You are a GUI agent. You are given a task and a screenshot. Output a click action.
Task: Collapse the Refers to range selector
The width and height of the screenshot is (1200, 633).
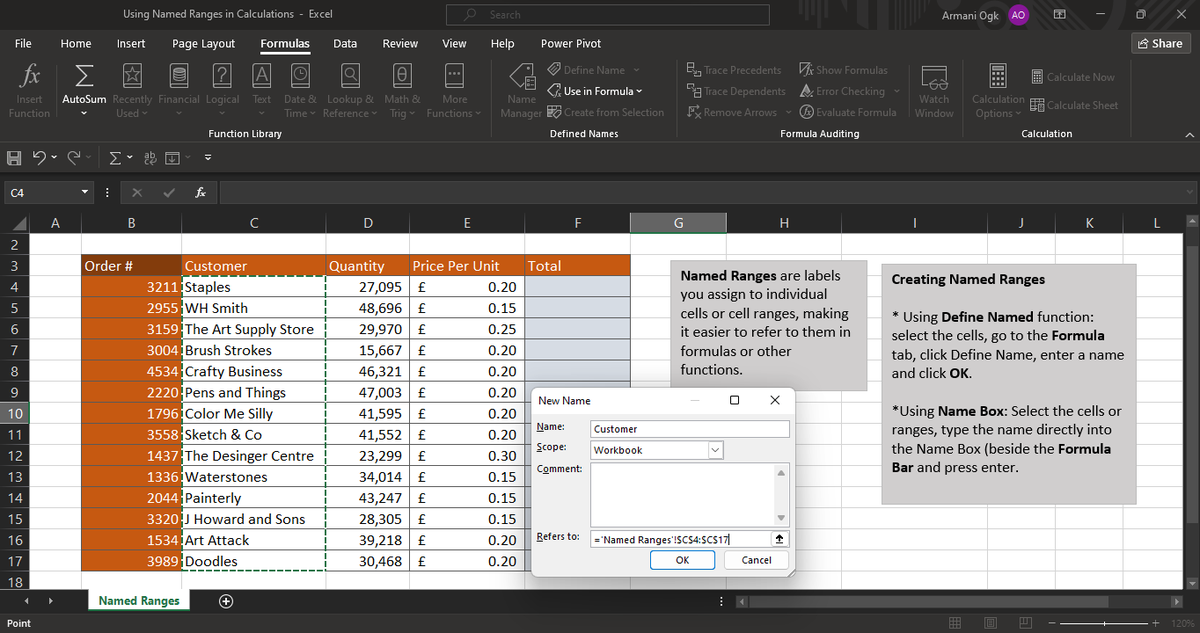[781, 539]
